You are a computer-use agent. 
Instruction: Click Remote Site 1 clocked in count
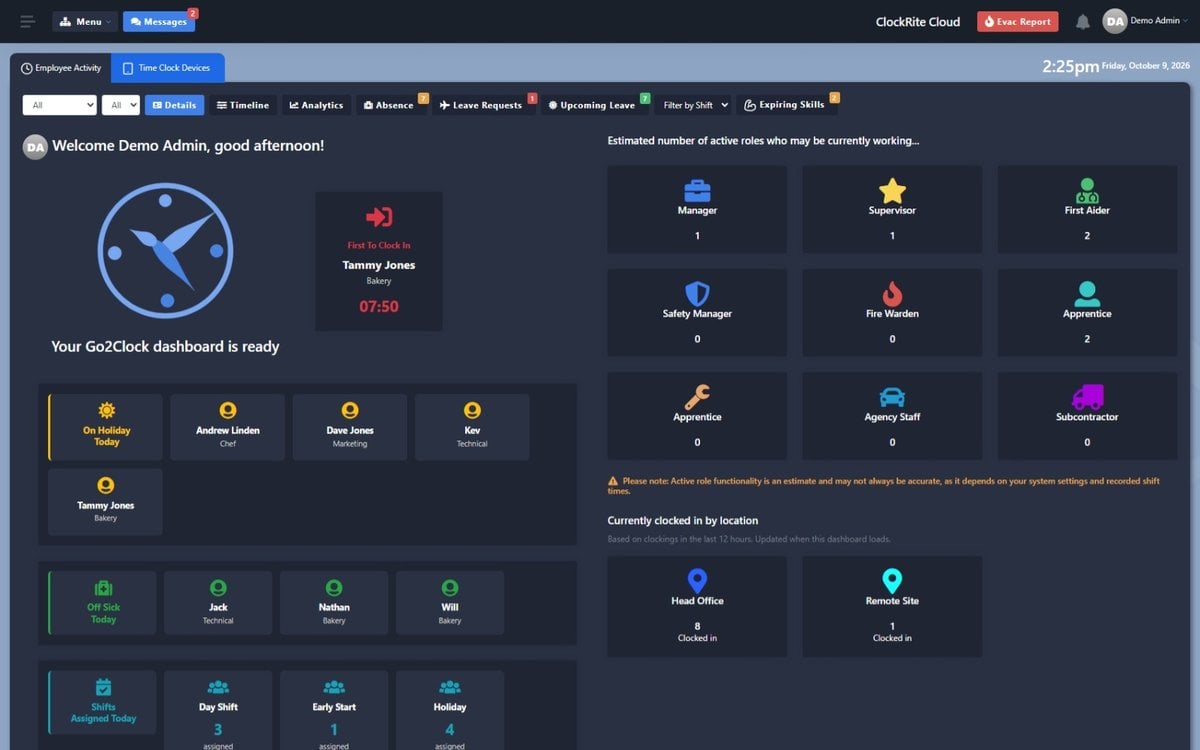pos(892,626)
